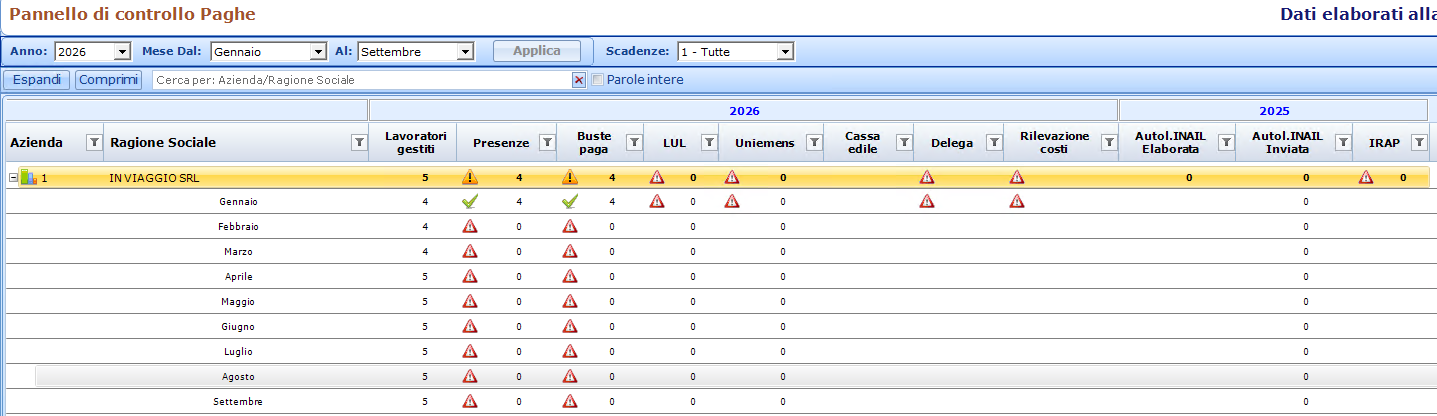Click the Lavoratori gestiti column header

(413, 143)
